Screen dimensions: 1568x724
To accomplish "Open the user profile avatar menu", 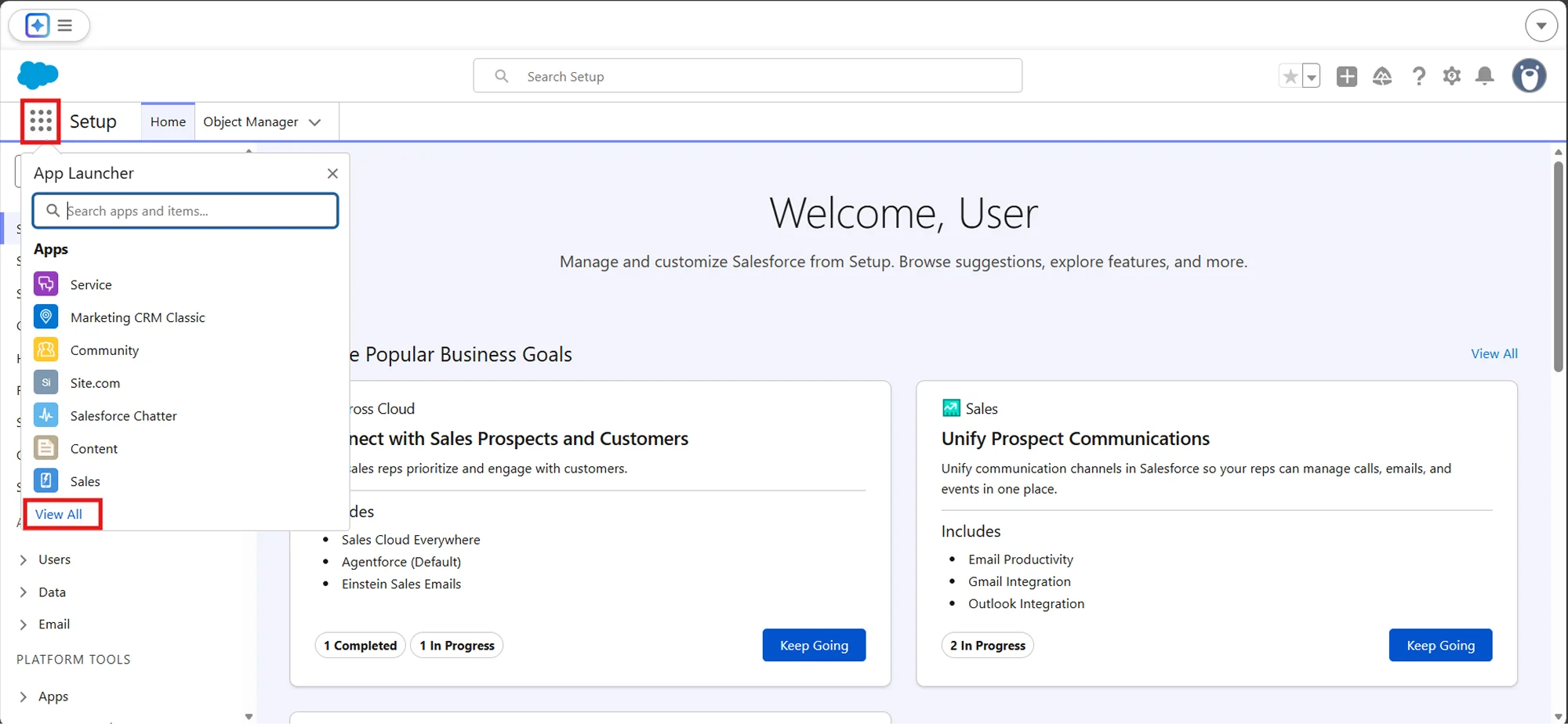I will 1530,75.
